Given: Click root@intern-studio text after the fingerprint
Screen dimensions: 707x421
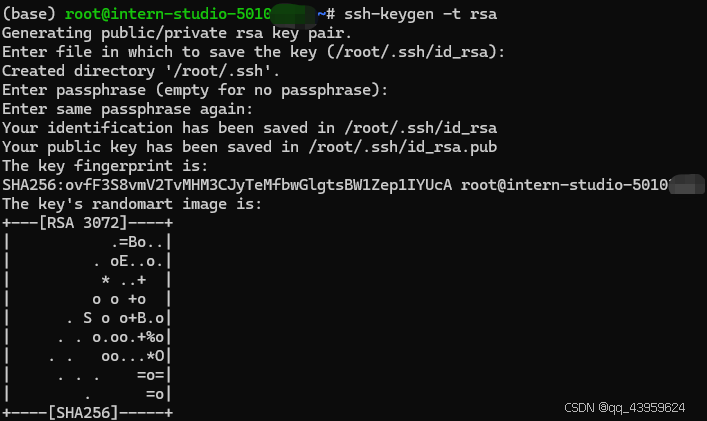Looking at the screenshot, I should 565,185.
